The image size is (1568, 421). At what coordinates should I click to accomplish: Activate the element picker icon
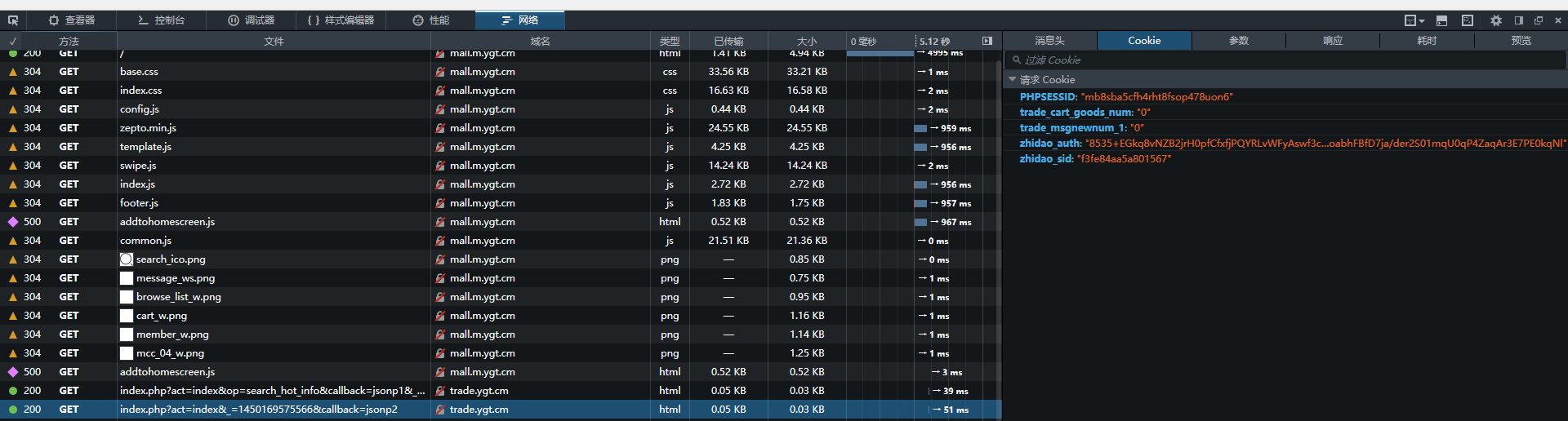(x=13, y=20)
